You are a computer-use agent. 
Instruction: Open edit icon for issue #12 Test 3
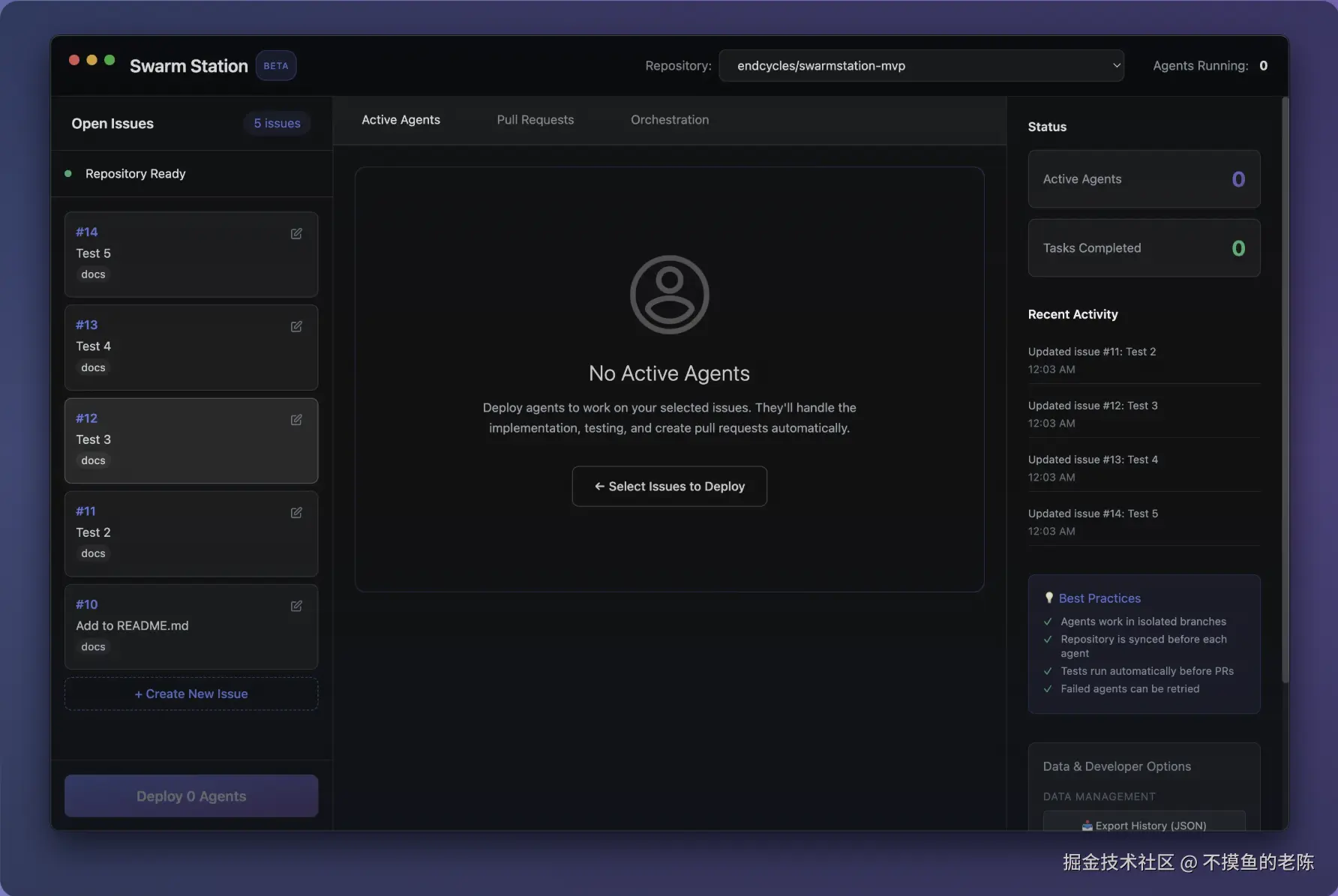(x=296, y=419)
